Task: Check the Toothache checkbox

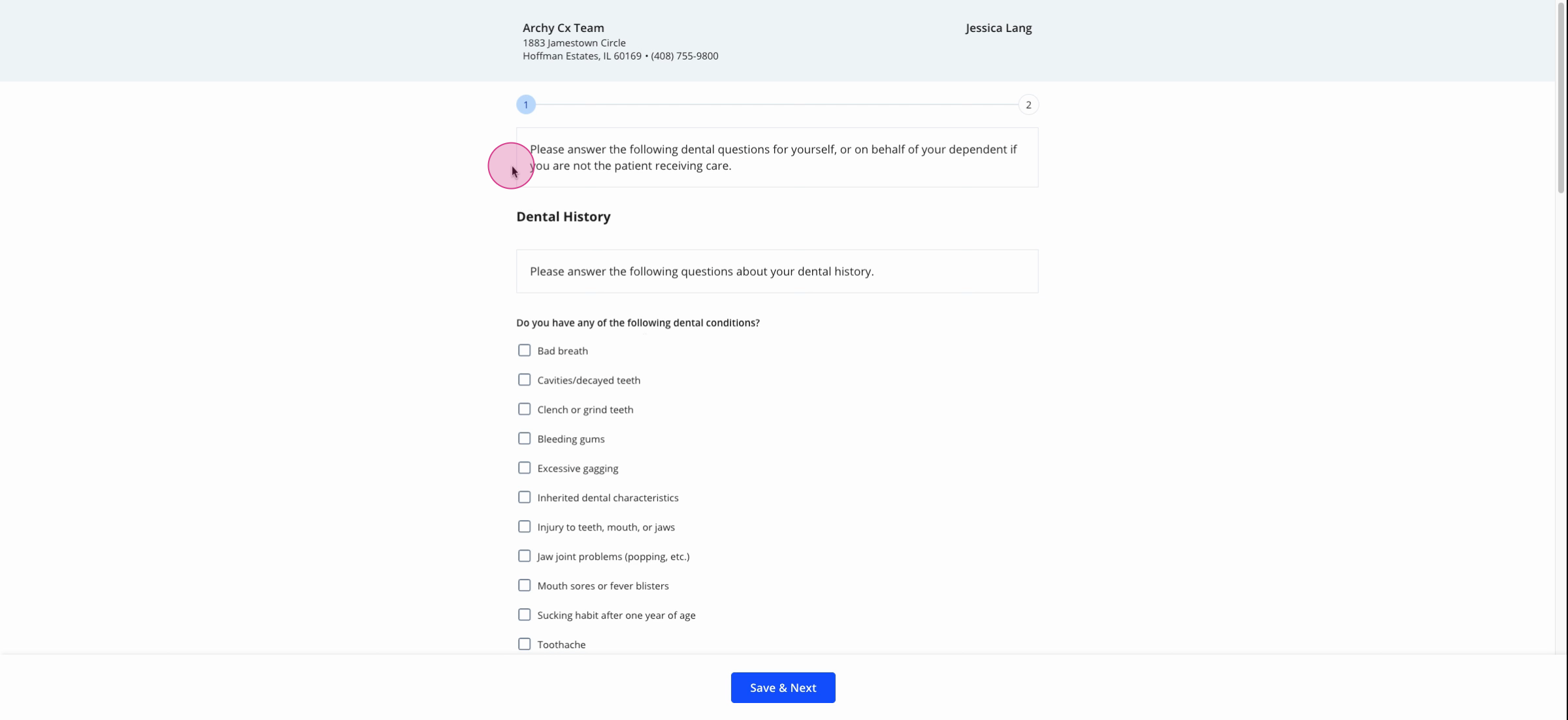Action: (524, 645)
